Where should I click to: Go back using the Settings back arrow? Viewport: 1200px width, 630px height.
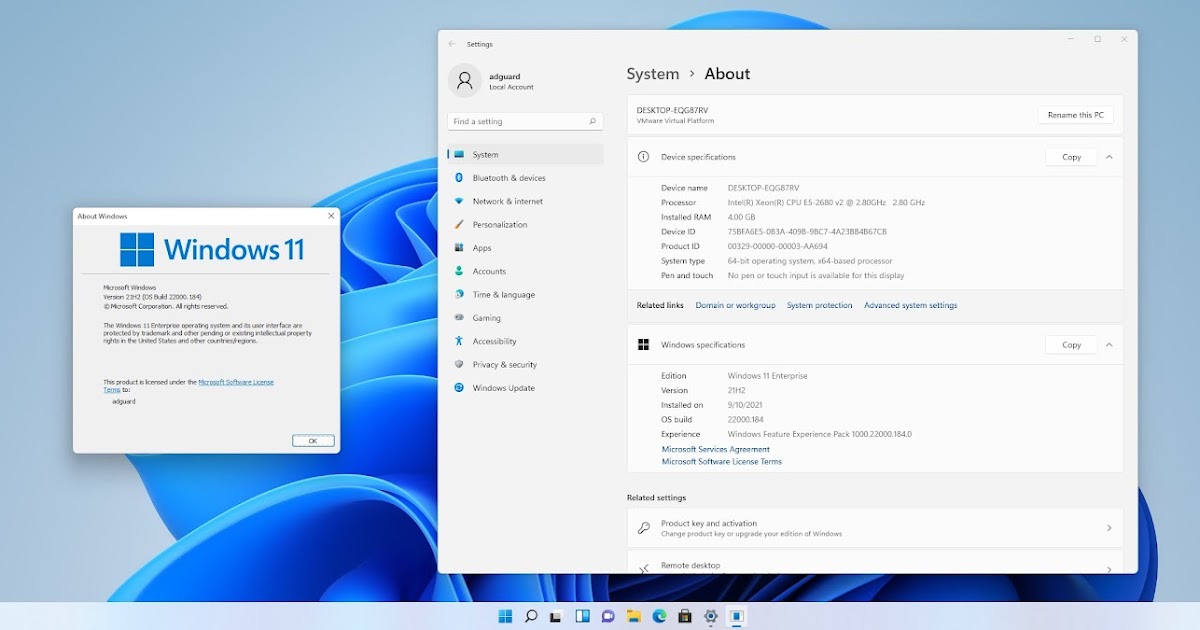(452, 44)
